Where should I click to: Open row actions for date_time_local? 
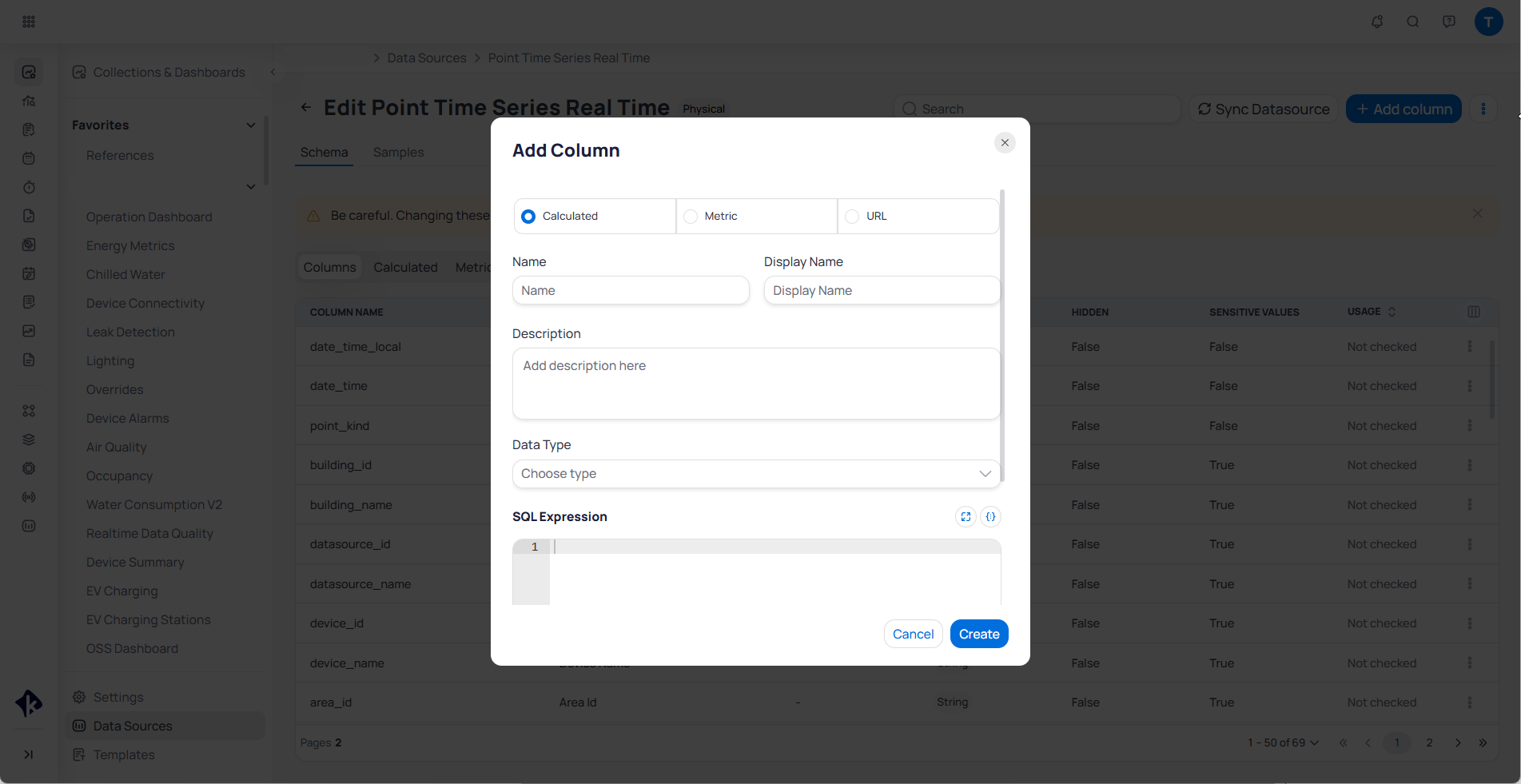[1469, 346]
